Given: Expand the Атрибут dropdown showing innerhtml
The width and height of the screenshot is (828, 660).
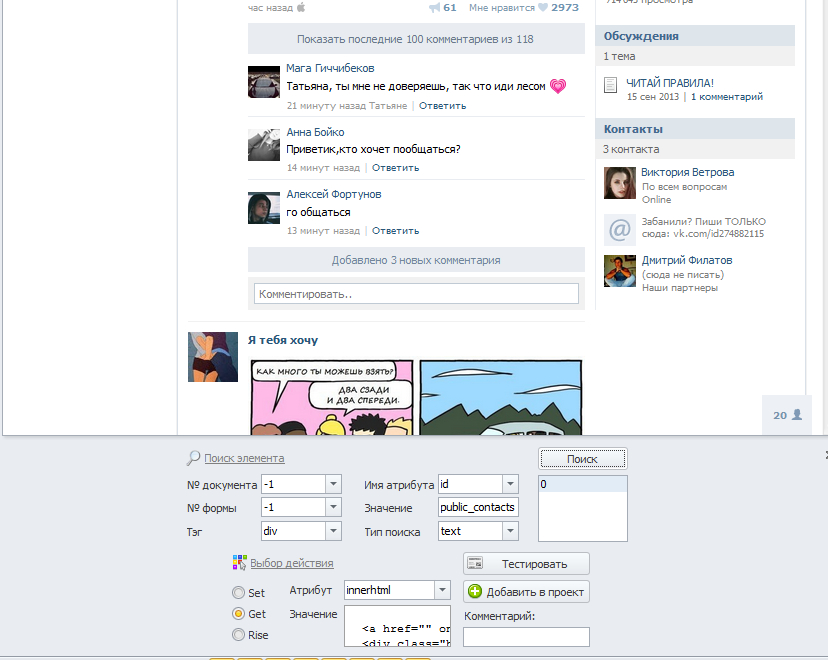Looking at the screenshot, I should coord(443,590).
